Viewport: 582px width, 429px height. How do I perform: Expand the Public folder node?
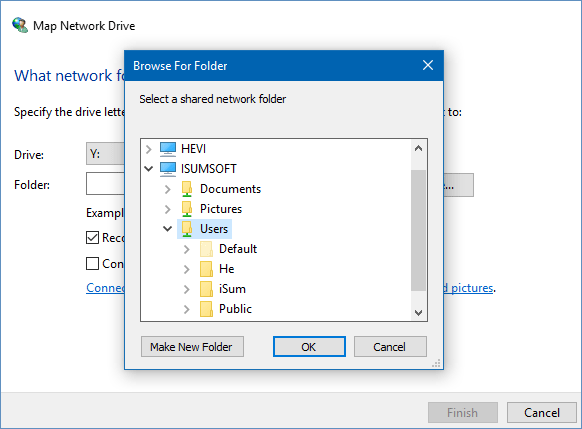(x=187, y=310)
